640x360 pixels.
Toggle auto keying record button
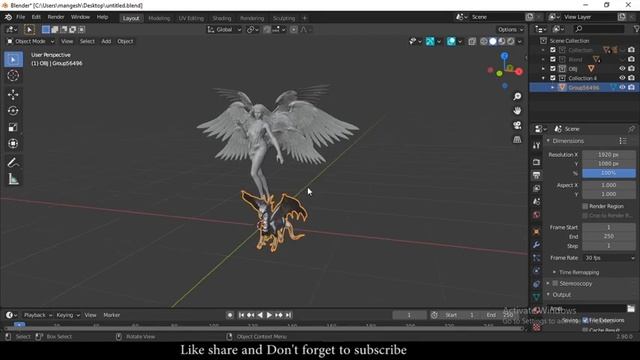click(x=230, y=315)
